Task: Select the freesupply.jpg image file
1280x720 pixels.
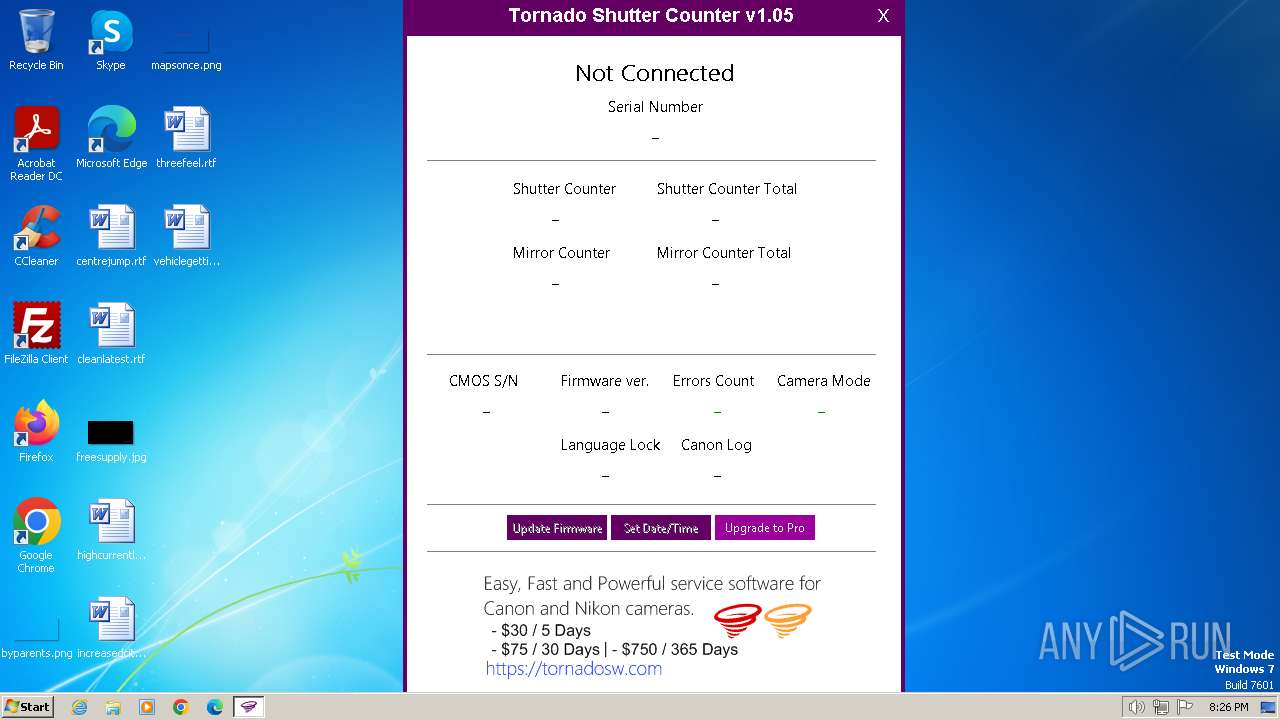Action: coord(111,440)
